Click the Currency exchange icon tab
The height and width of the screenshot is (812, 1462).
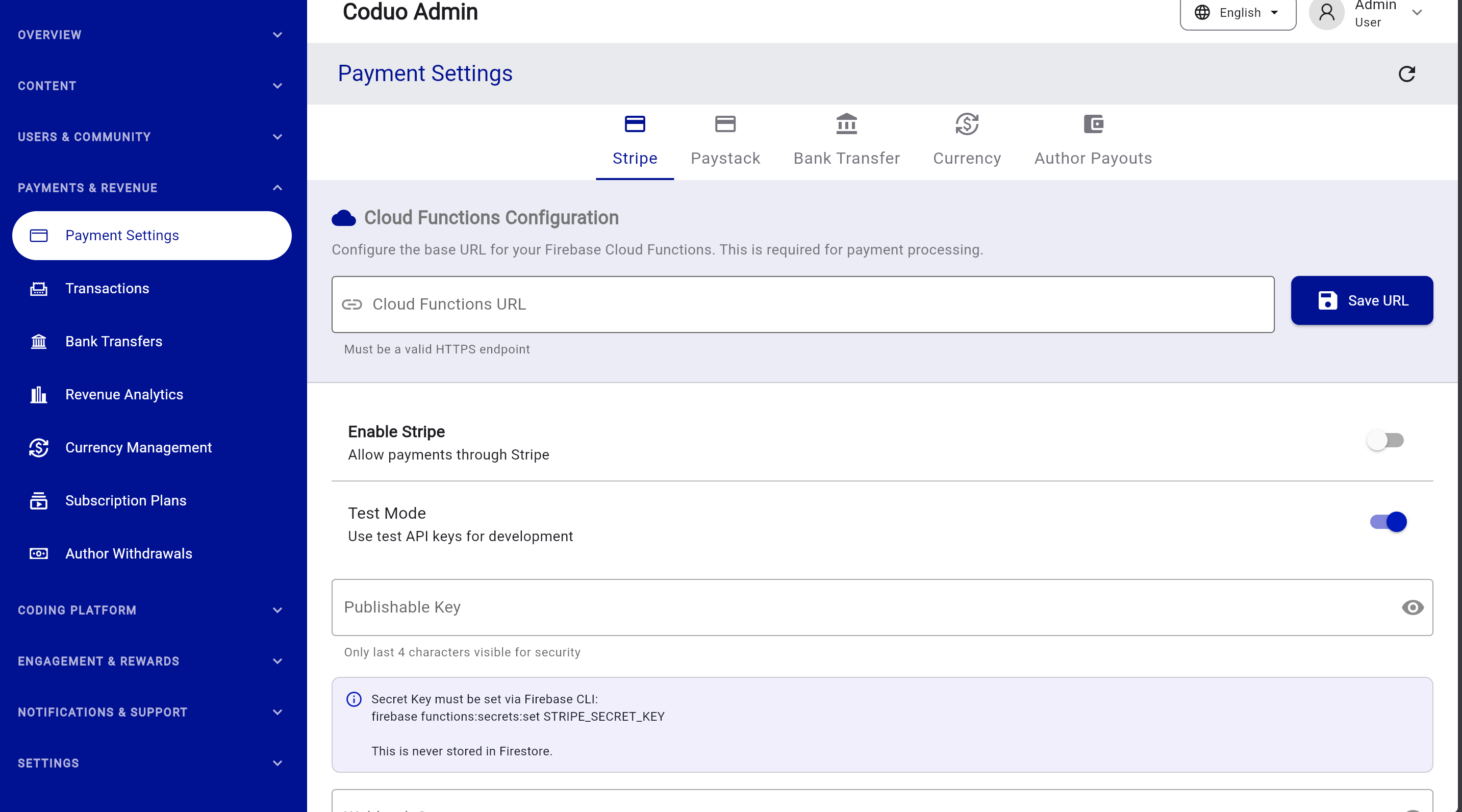tap(967, 124)
